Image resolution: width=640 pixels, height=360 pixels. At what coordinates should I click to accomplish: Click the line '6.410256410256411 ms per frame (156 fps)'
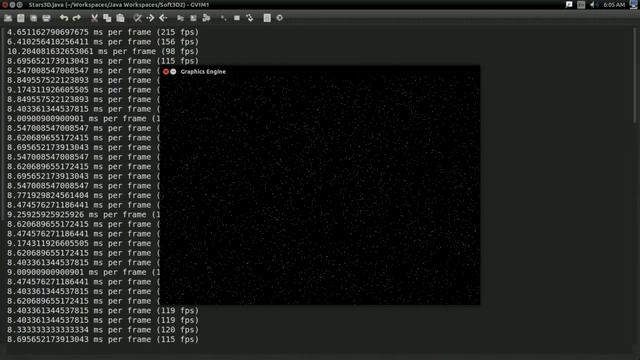pyautogui.click(x=103, y=42)
